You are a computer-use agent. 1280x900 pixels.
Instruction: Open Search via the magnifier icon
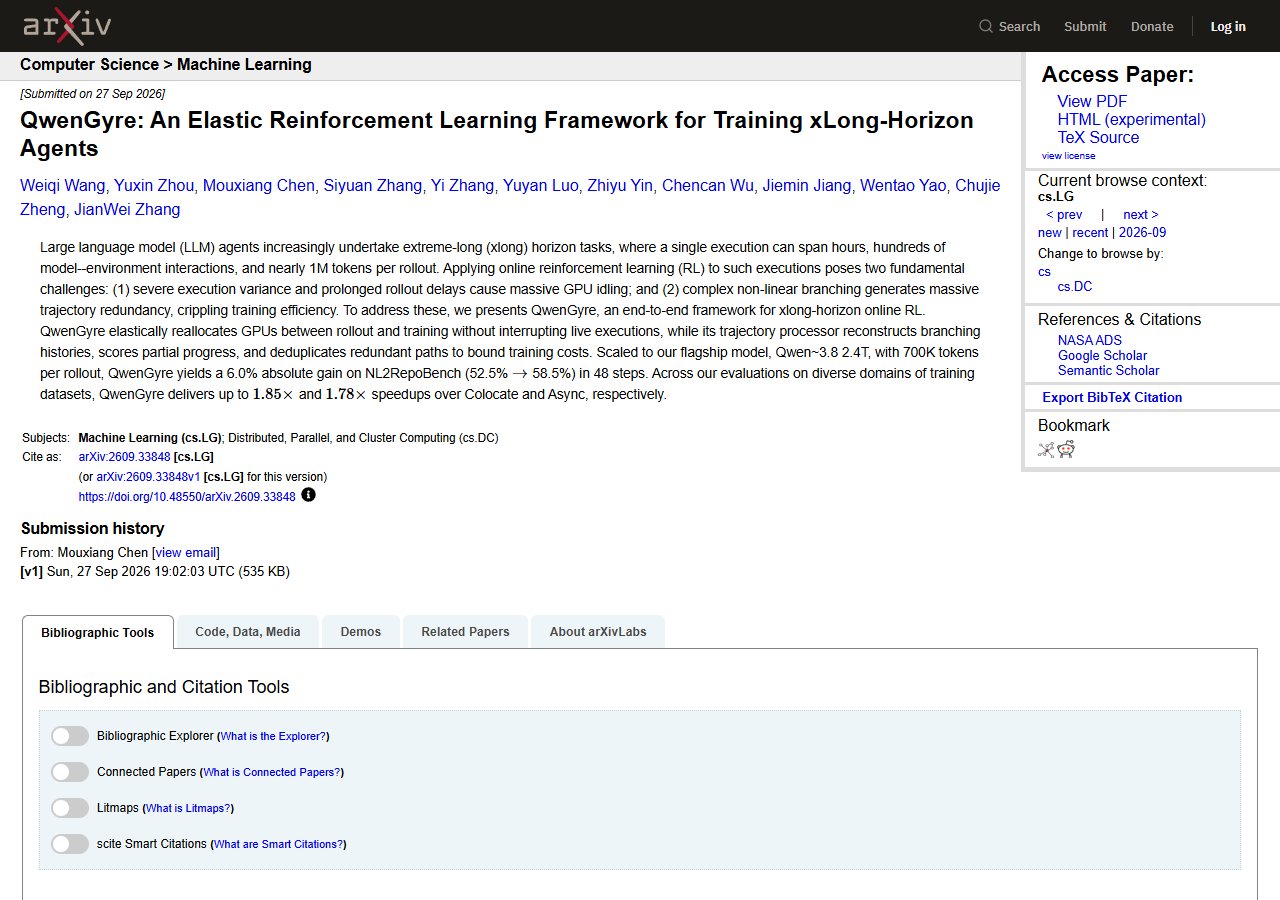tap(986, 26)
